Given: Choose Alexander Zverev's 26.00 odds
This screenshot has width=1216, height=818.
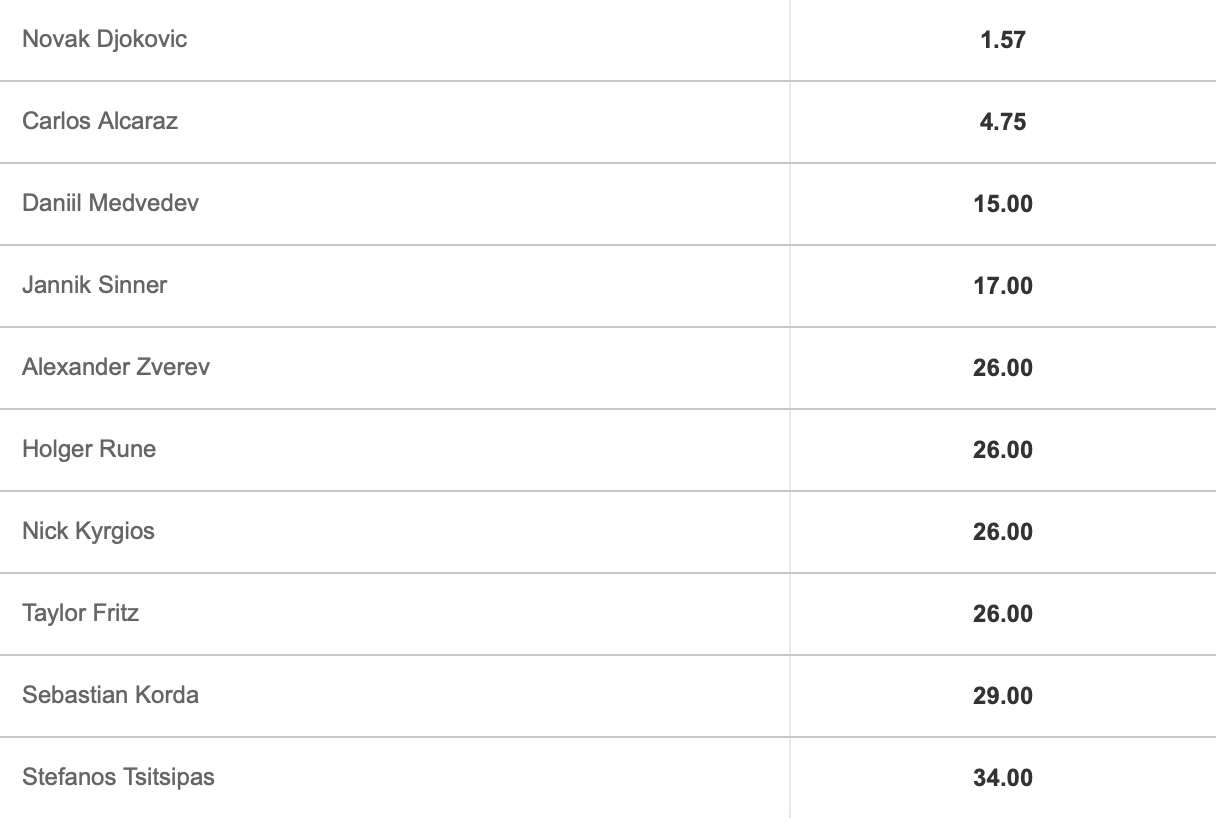Looking at the screenshot, I should (1002, 369).
